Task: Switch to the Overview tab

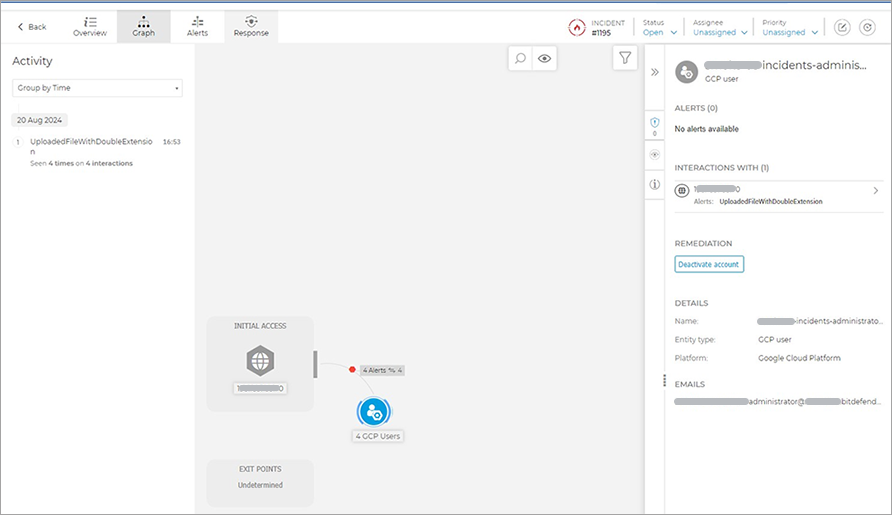Action: (90, 26)
